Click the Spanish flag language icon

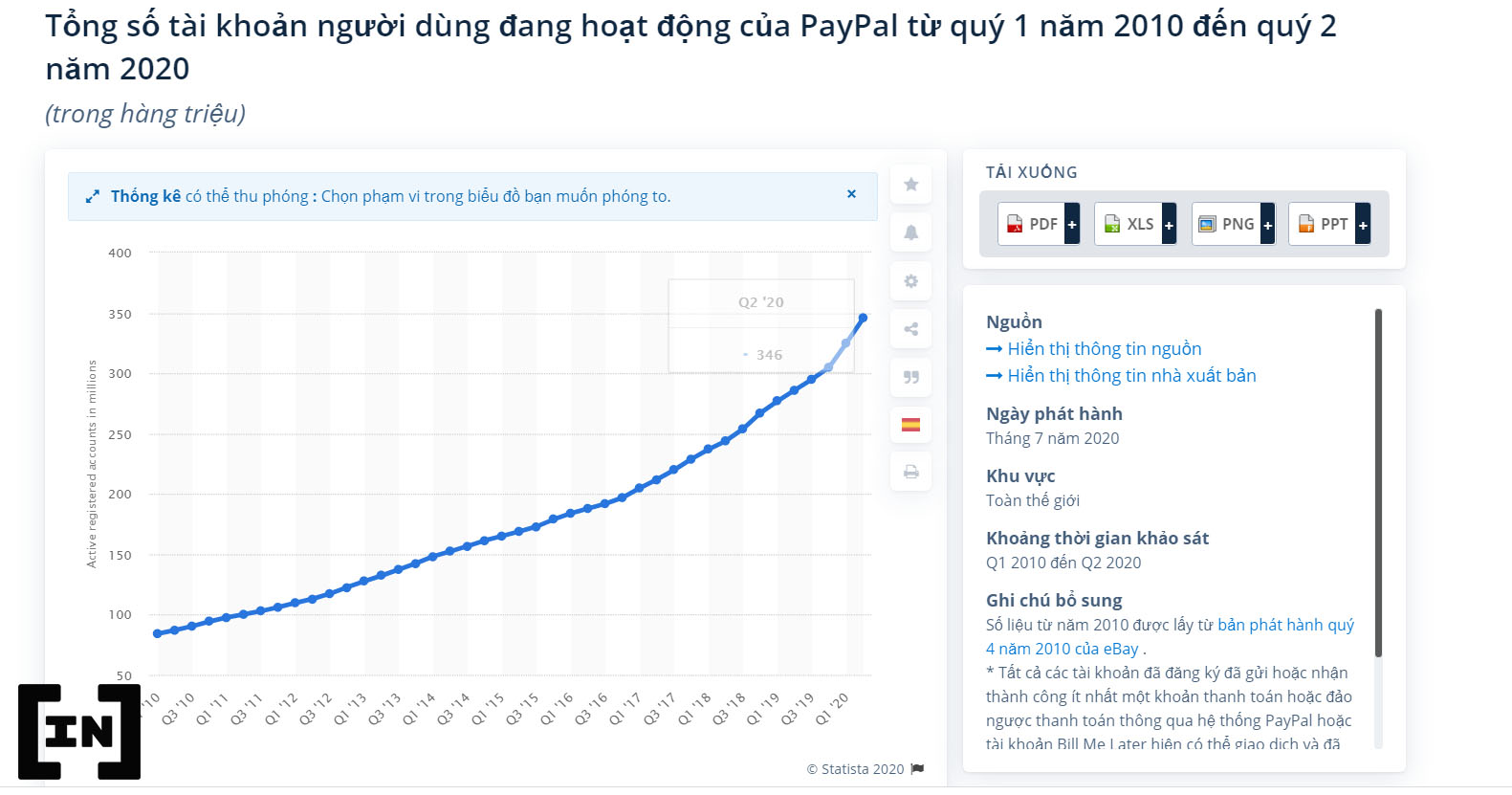coord(910,425)
